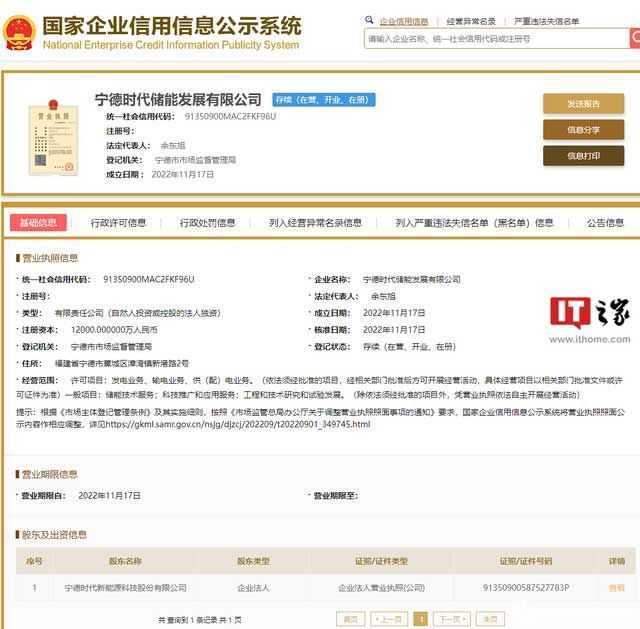This screenshot has height=629, width=640.
Task: Click the 营业期限信息 section heading
Action: (49, 474)
